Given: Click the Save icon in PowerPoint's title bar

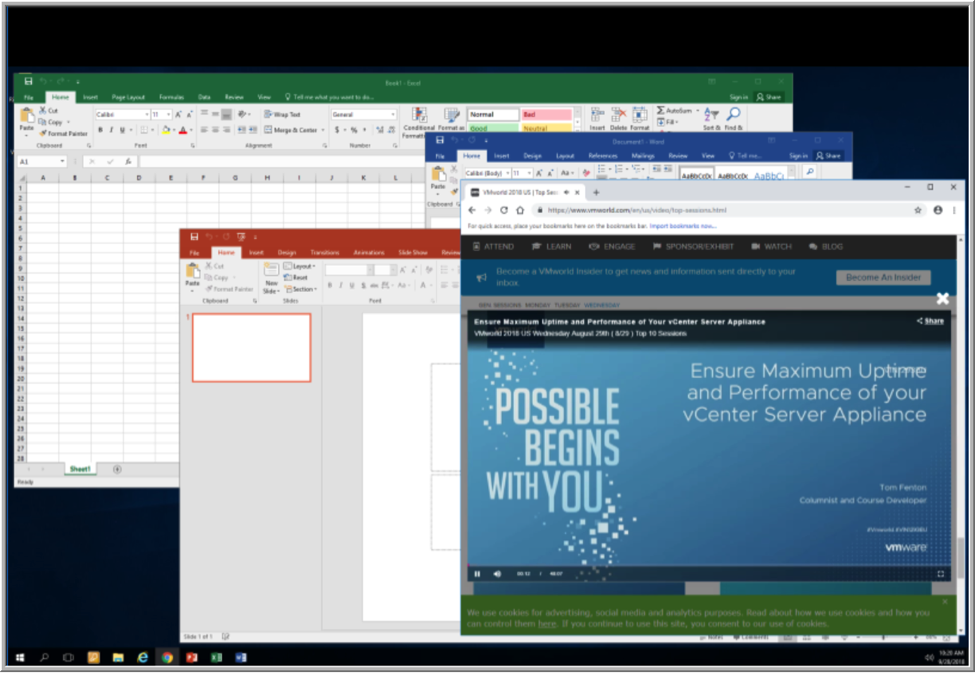Looking at the screenshot, I should [x=194, y=237].
